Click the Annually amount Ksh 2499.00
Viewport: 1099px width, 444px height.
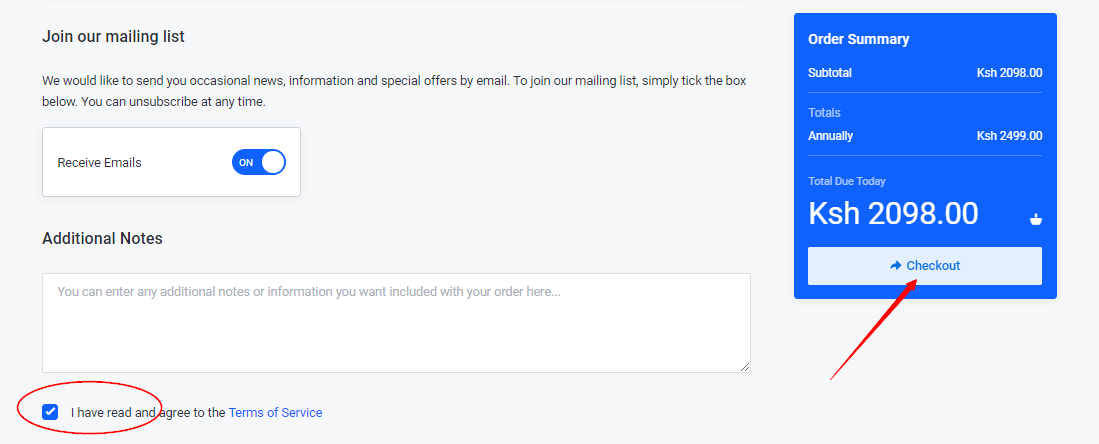pyautogui.click(x=1009, y=136)
